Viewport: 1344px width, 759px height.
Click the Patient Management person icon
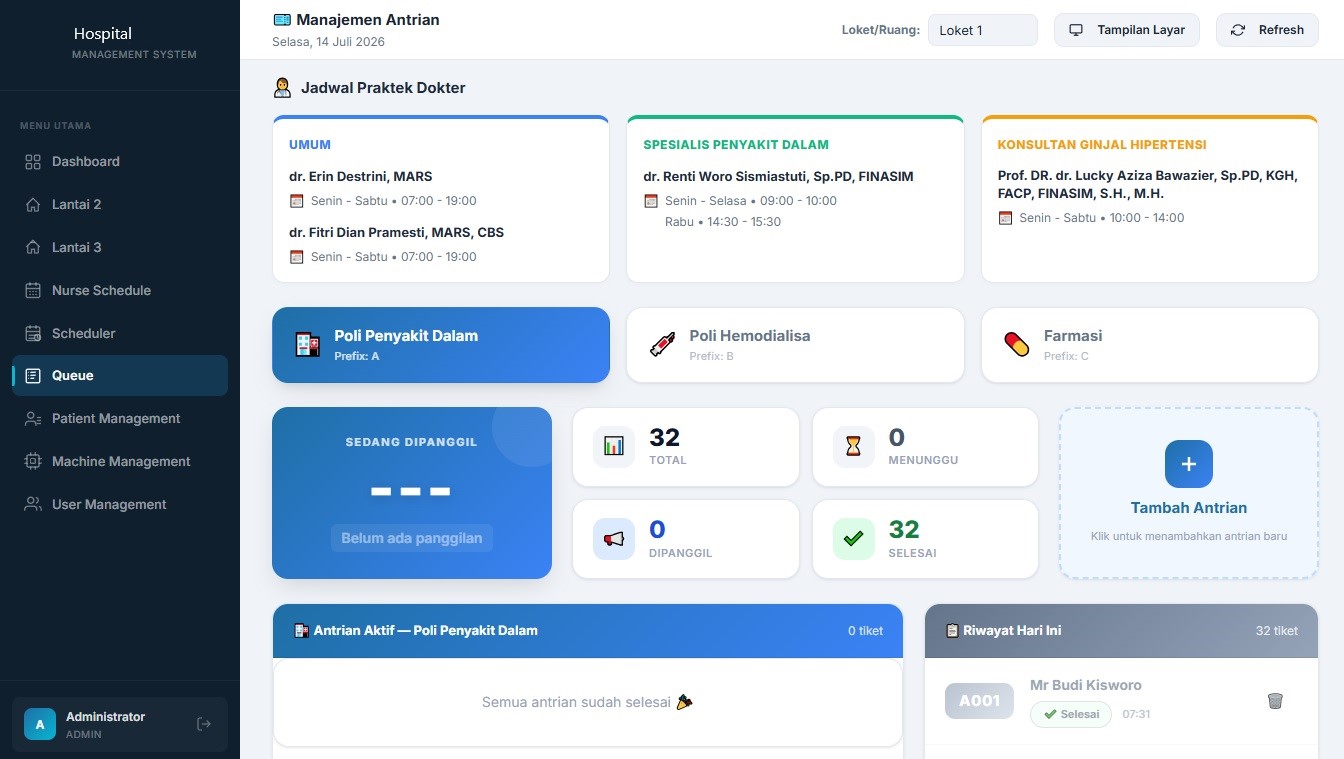pos(33,419)
